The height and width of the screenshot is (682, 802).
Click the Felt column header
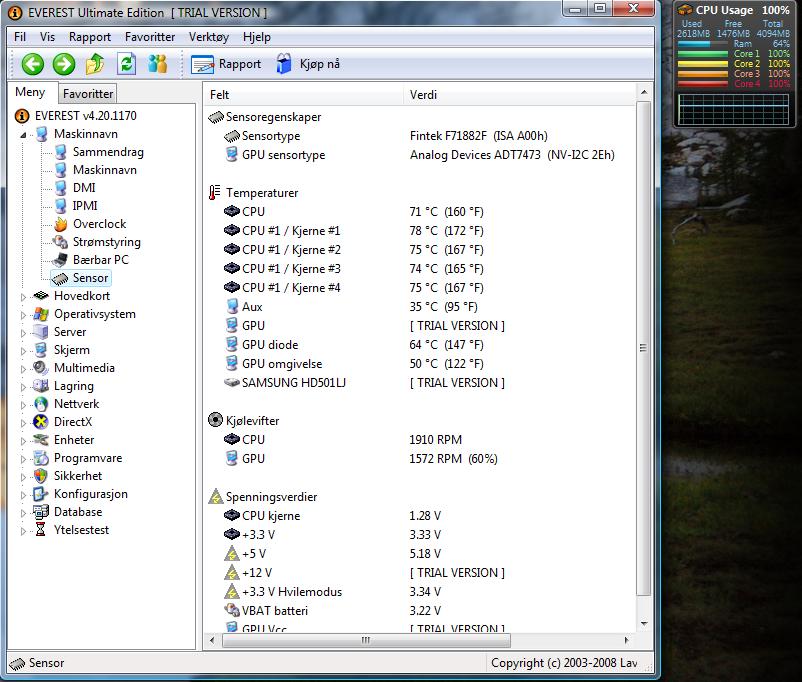tap(303, 95)
